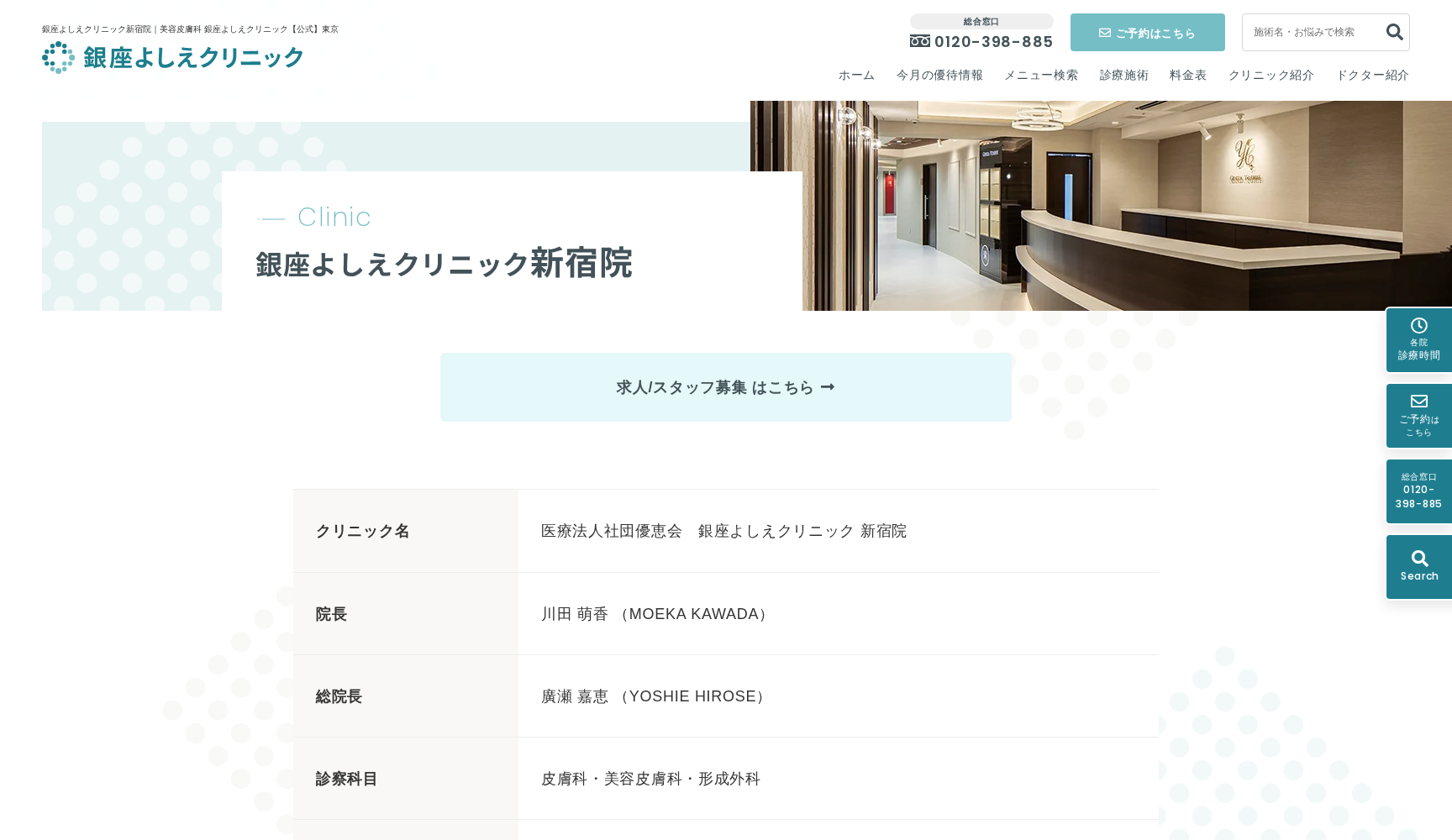This screenshot has width=1452, height=840.
Task: Click the 銀座よしえクリニック logo icon
Action: click(x=57, y=57)
